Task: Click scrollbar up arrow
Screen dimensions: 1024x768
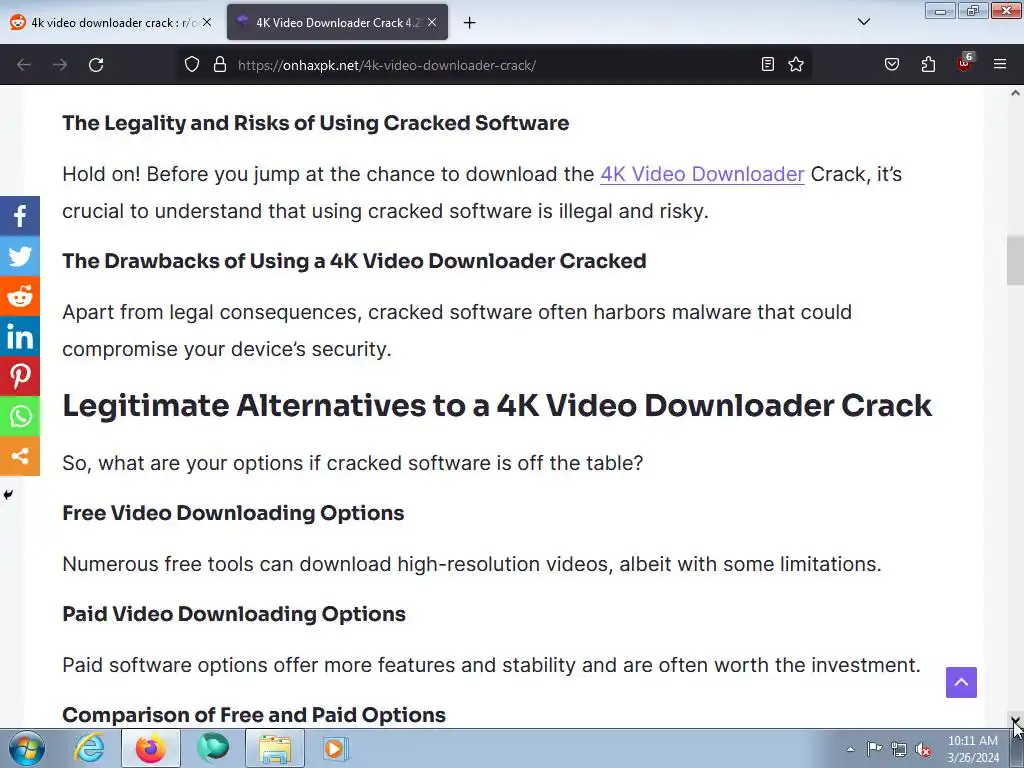Action: coord(1015,93)
